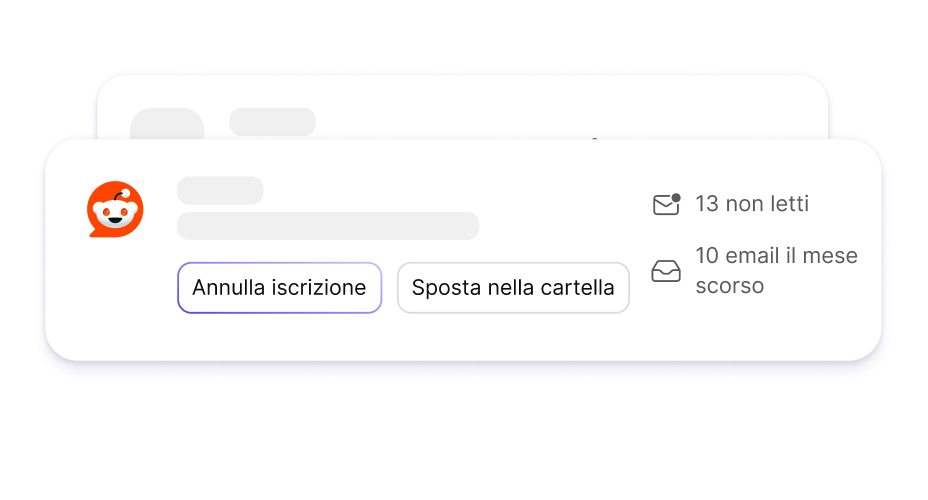Viewport: 928px width, 500px height.
Task: Click the word "scorso"
Action: [x=729, y=286]
